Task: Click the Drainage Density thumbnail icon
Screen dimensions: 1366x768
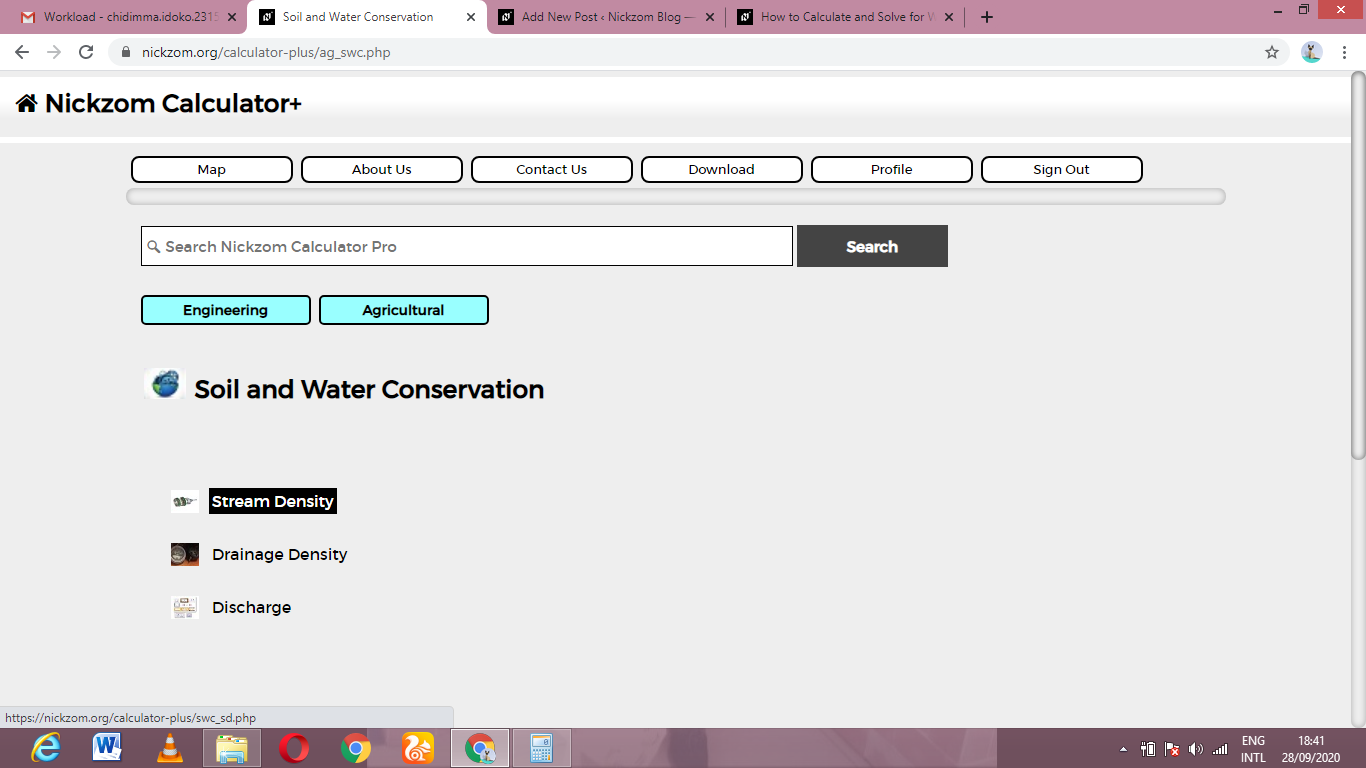Action: click(x=184, y=554)
